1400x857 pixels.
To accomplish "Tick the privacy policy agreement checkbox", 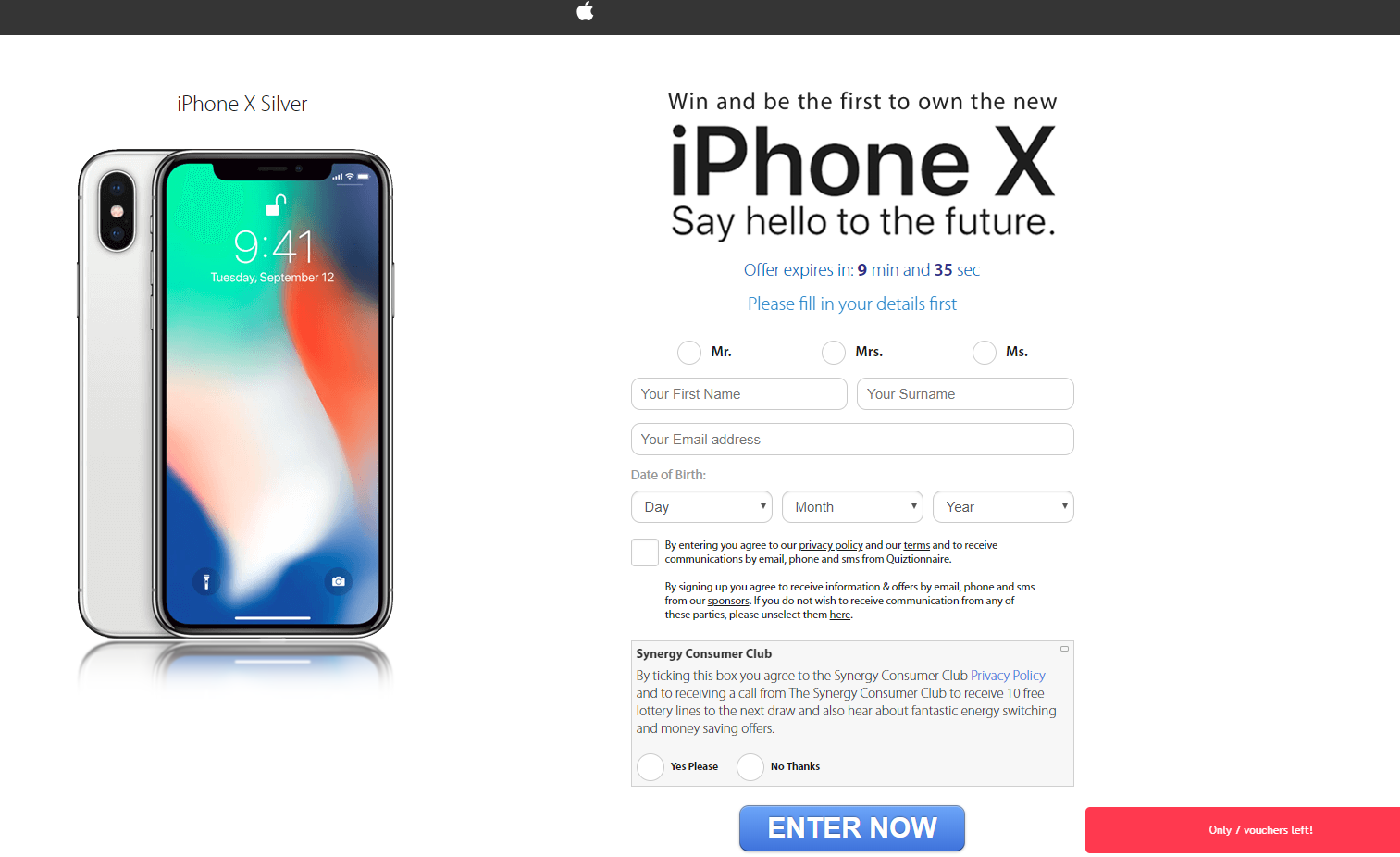I will (645, 553).
